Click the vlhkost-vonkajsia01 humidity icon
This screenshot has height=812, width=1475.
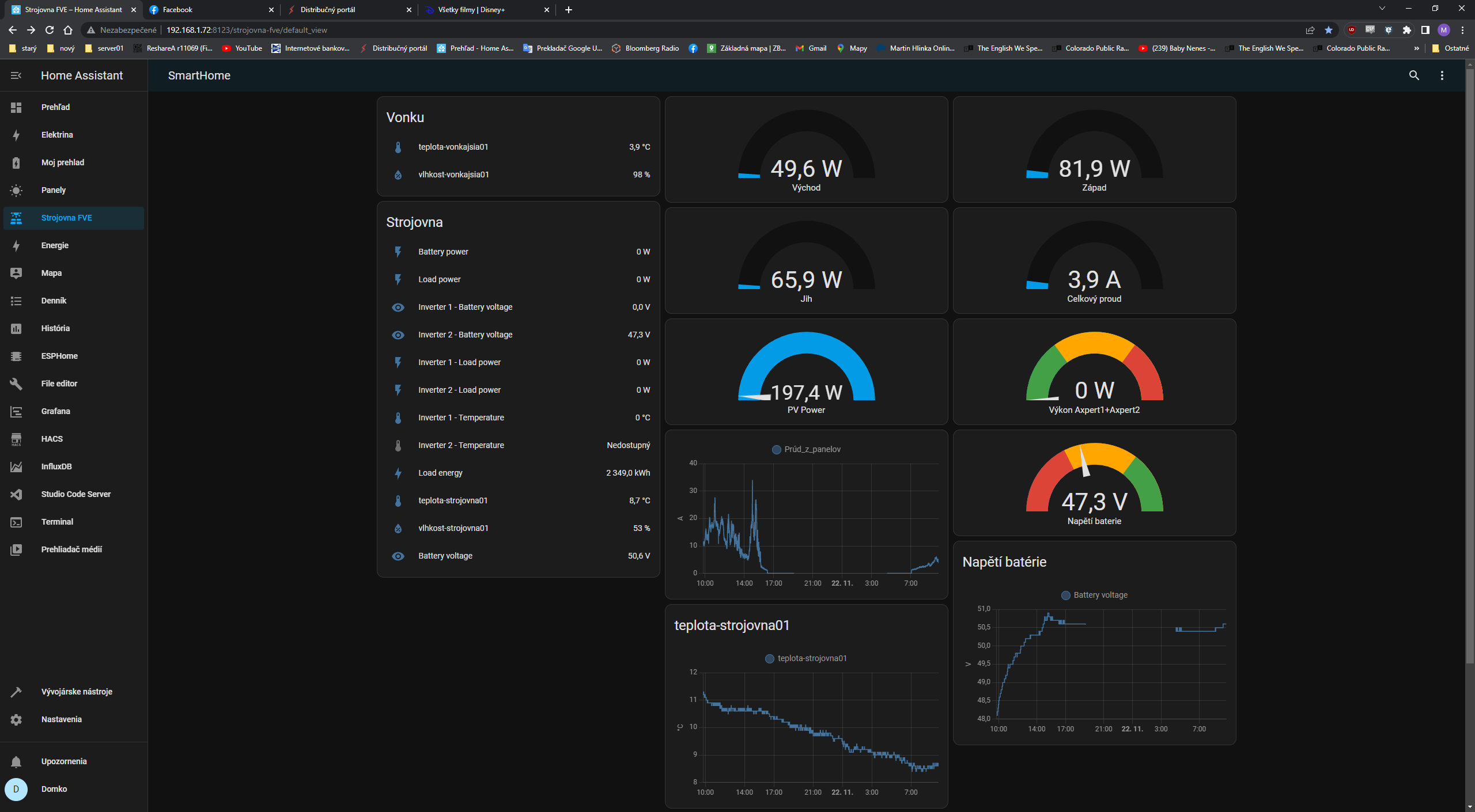point(398,174)
